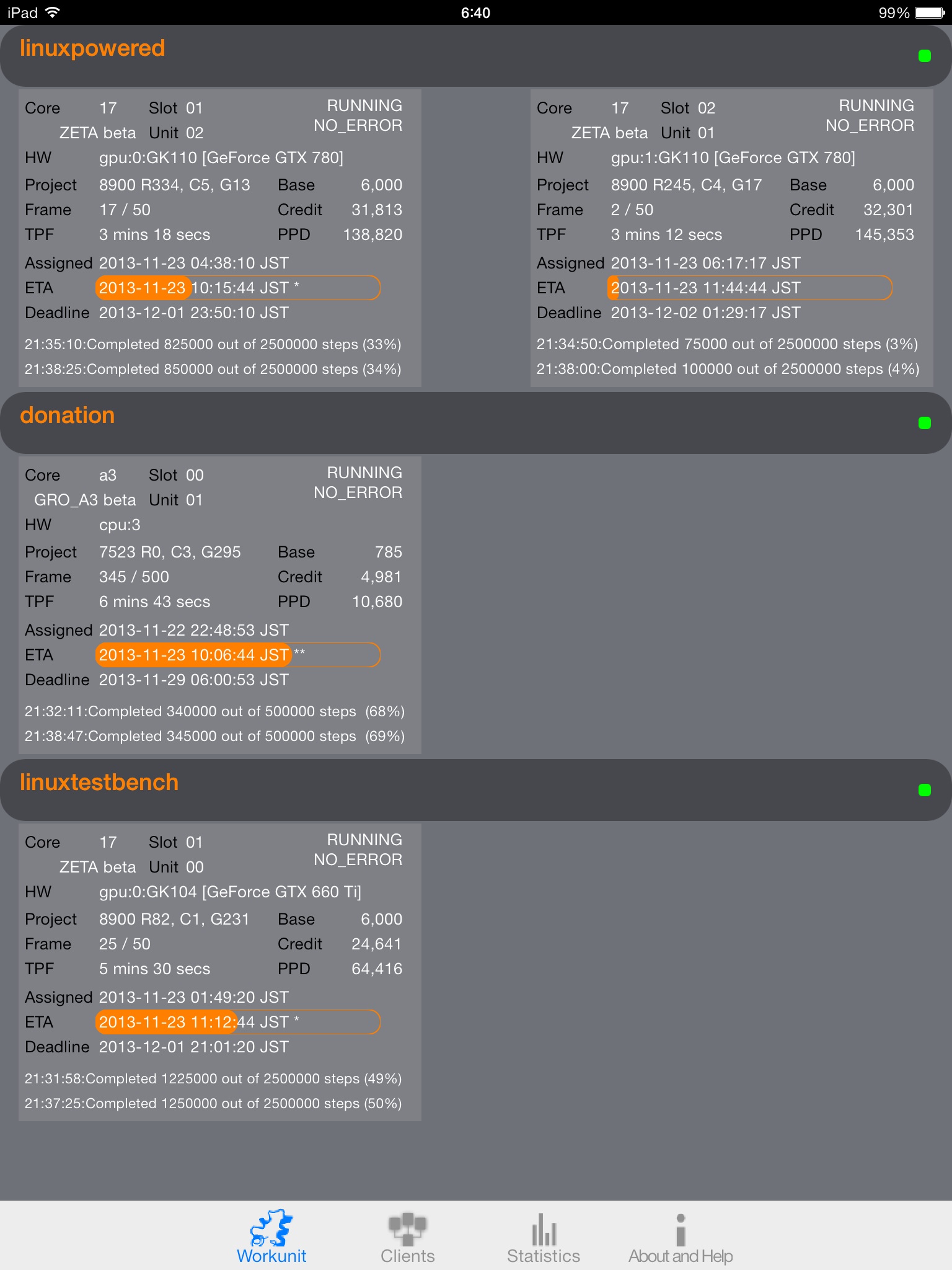This screenshot has height=1270, width=952.
Task: Tap Credit value 24,641
Action: pyautogui.click(x=377, y=944)
